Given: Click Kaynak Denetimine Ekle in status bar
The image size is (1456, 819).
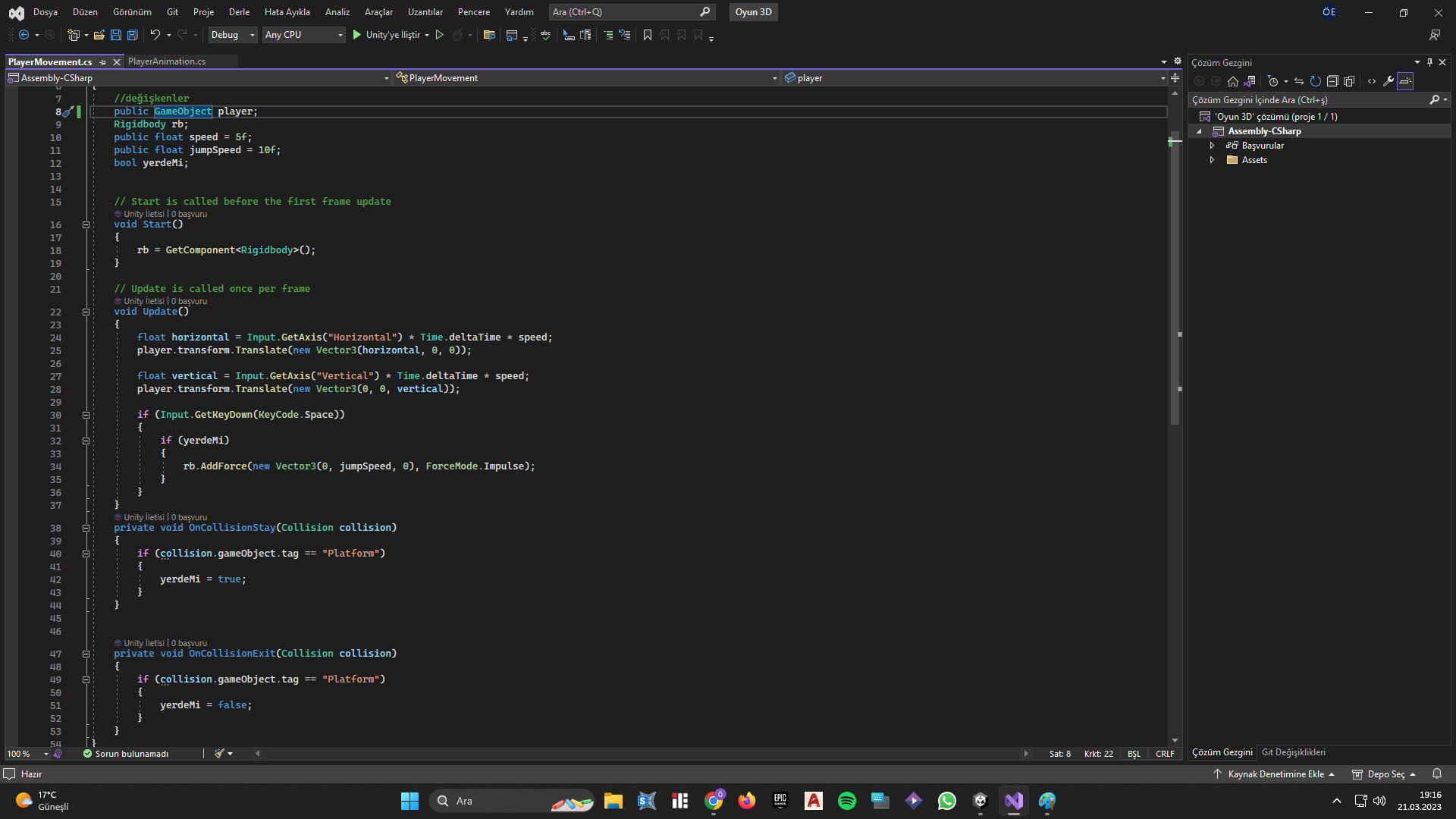Looking at the screenshot, I should [1276, 774].
